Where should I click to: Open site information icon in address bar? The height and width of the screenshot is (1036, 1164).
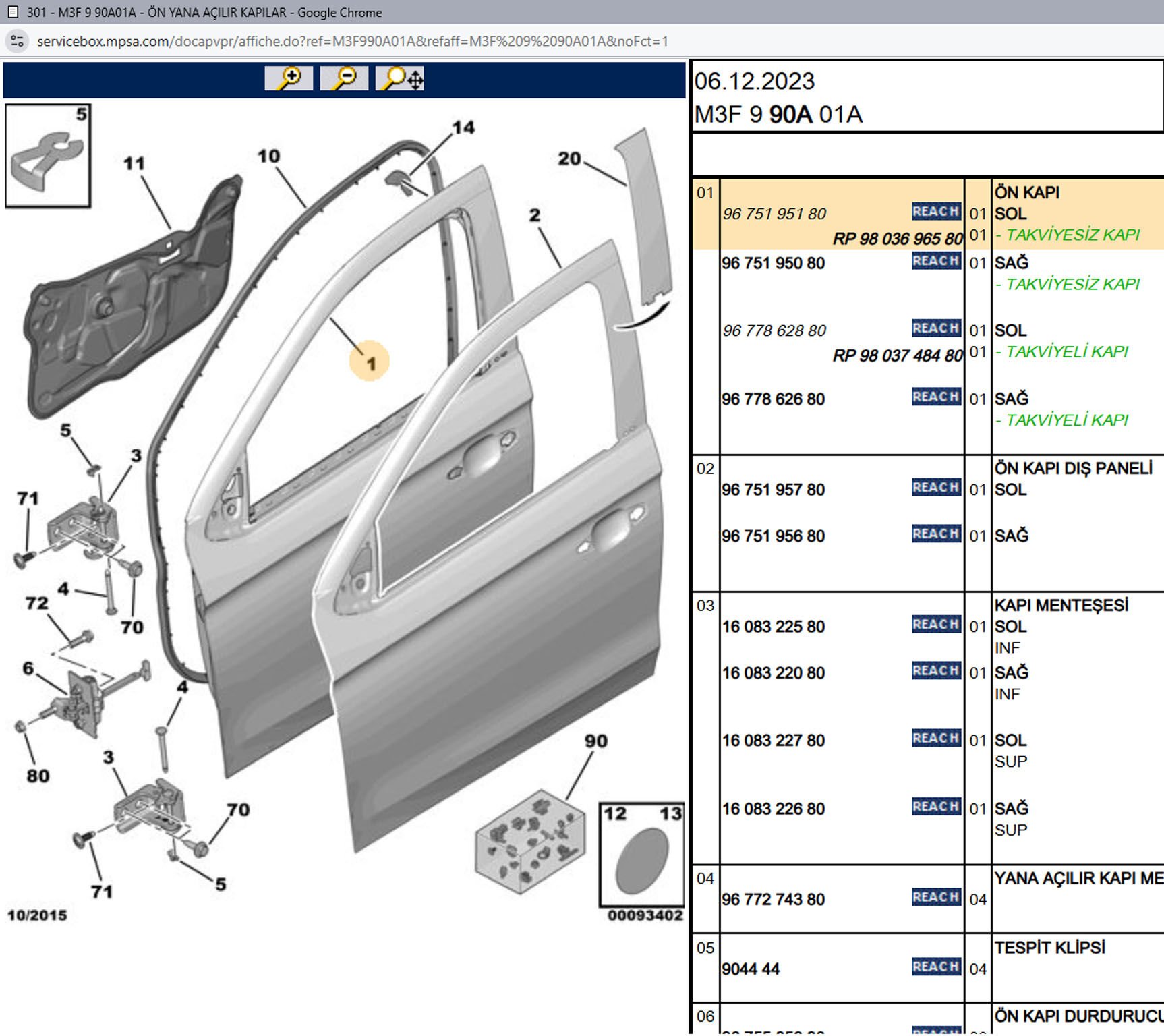[17, 41]
